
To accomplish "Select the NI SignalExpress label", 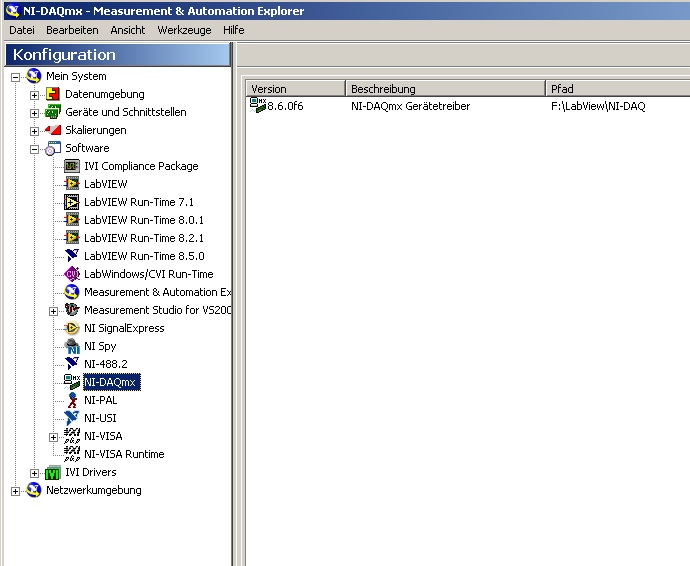I will pyautogui.click(x=124, y=328).
